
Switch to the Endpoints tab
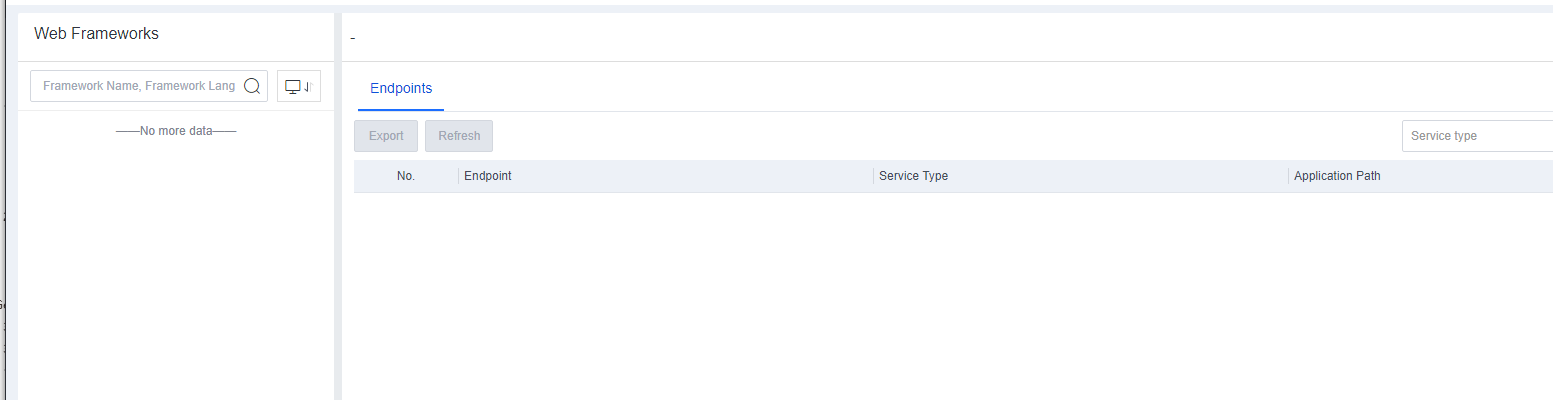[401, 88]
